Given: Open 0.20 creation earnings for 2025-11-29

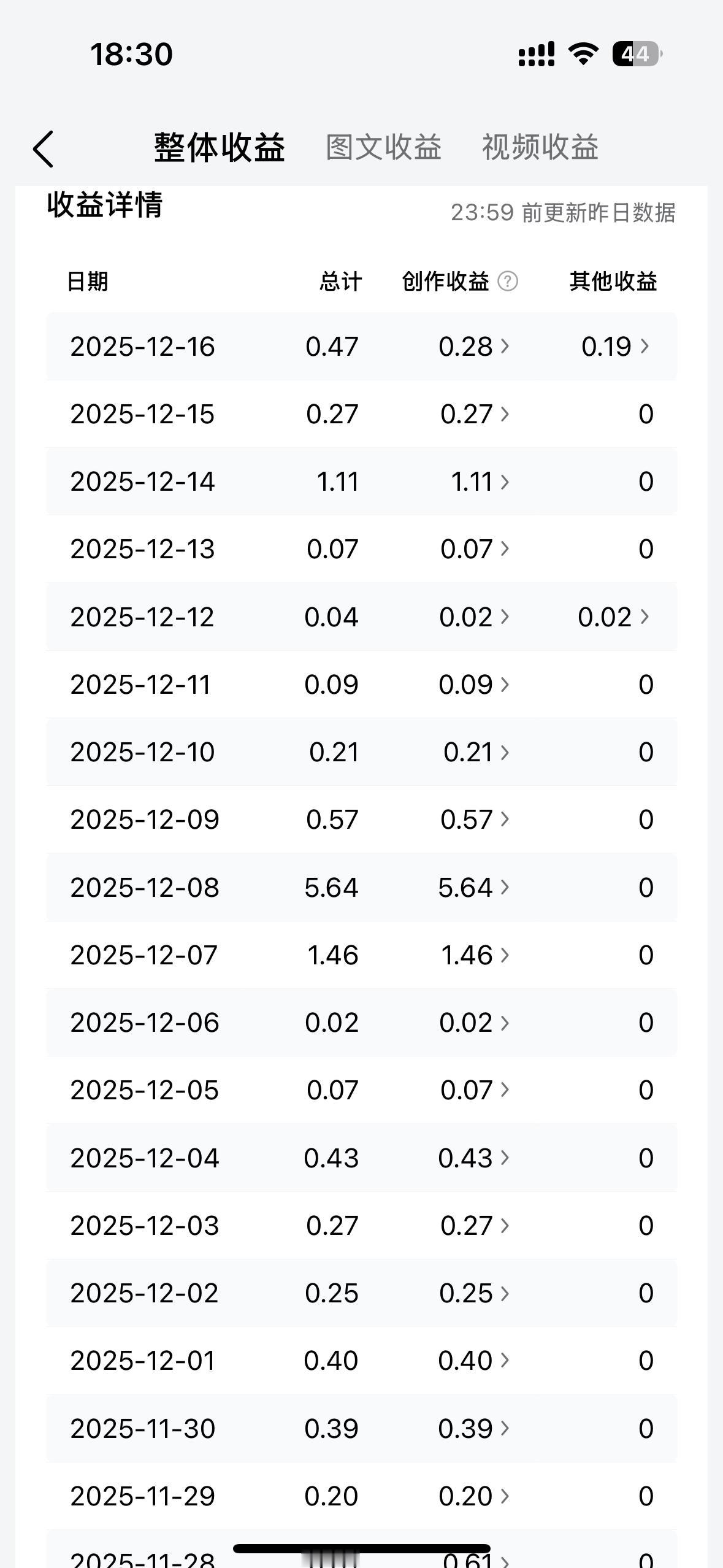Looking at the screenshot, I should (x=474, y=1496).
